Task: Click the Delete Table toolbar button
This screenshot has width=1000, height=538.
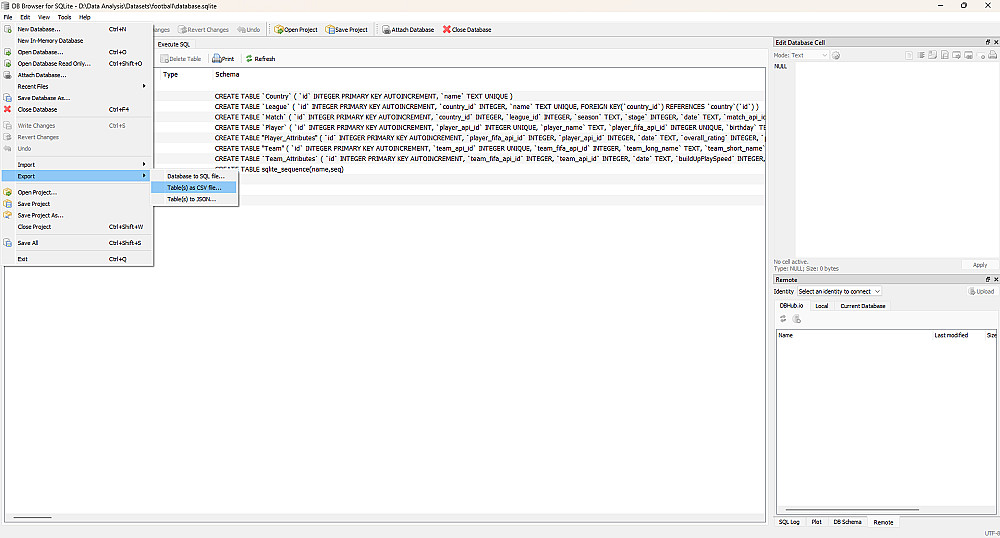Action: coord(180,59)
